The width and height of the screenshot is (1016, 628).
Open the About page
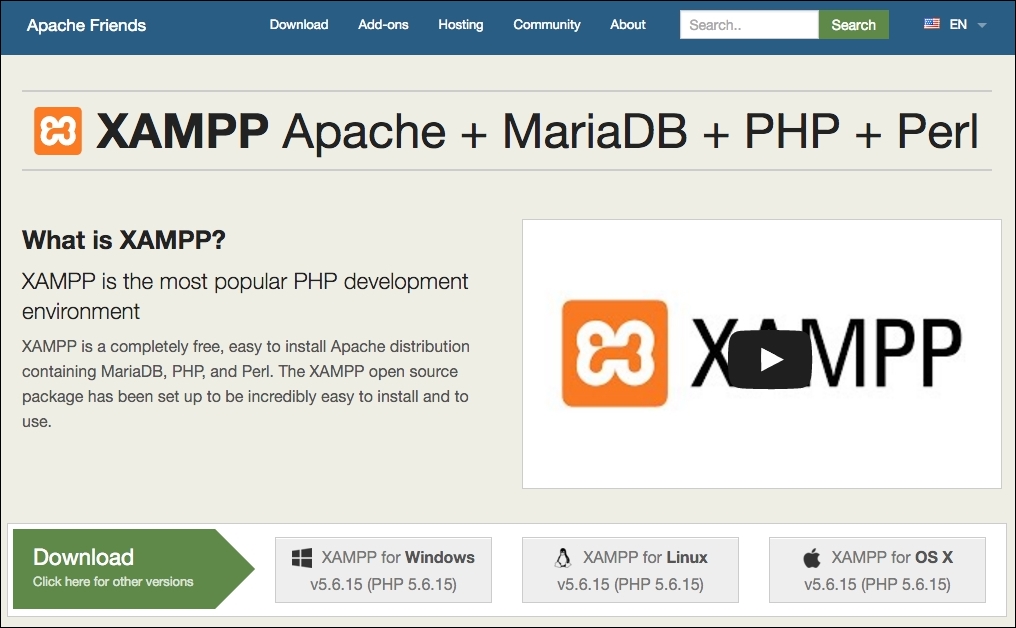(628, 24)
